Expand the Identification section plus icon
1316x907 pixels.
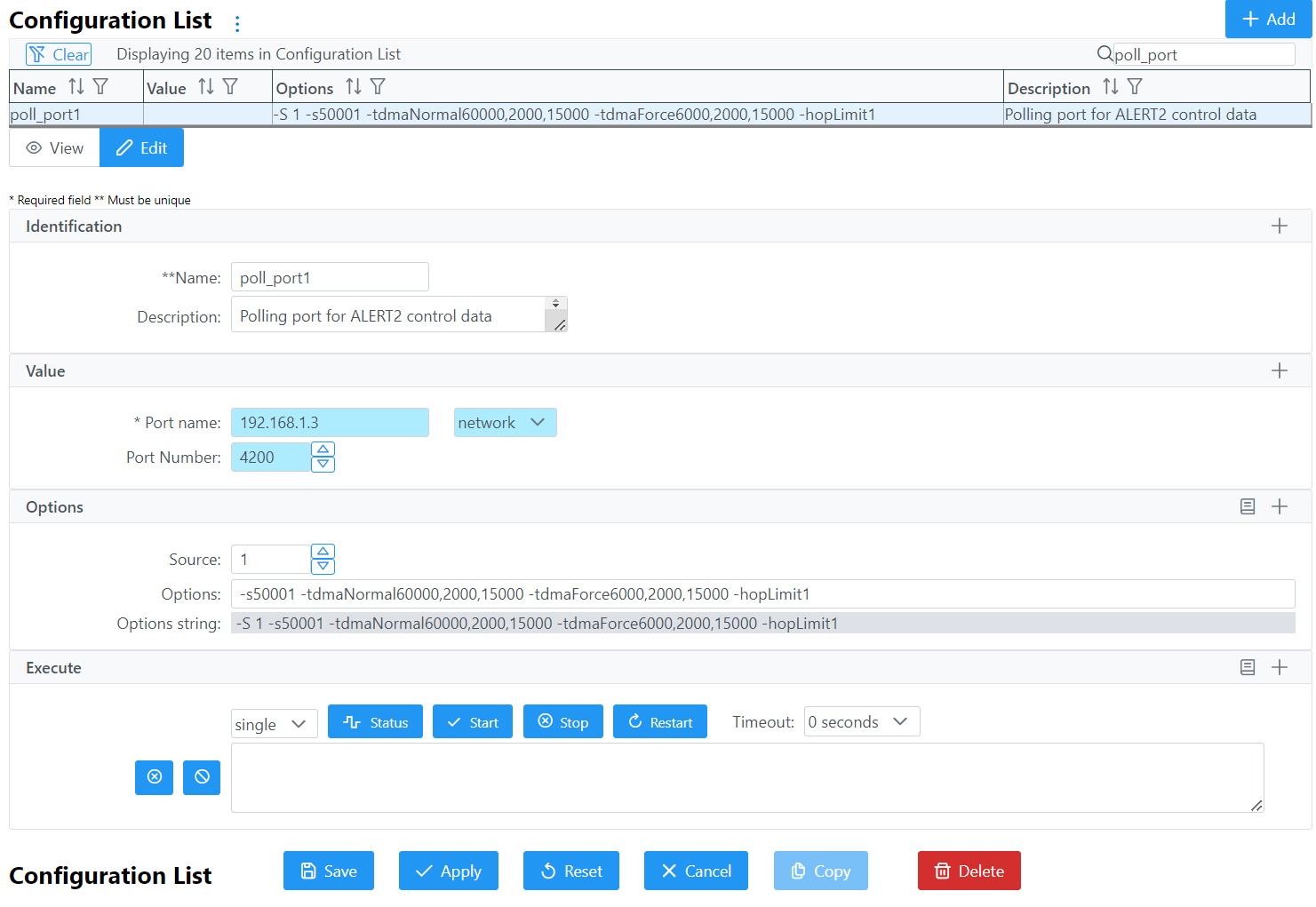click(x=1279, y=227)
